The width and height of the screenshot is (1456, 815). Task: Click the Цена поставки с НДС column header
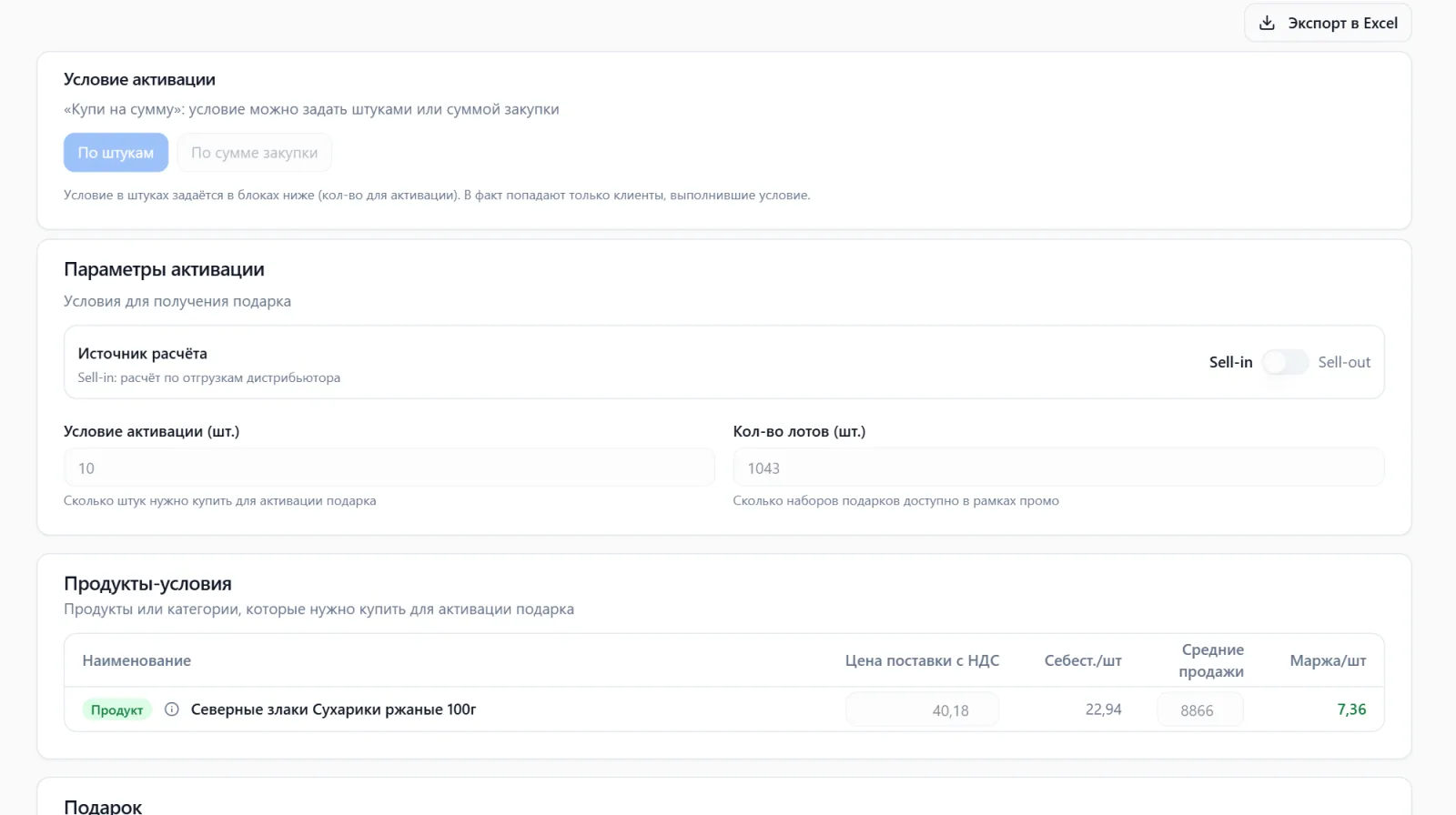click(922, 660)
